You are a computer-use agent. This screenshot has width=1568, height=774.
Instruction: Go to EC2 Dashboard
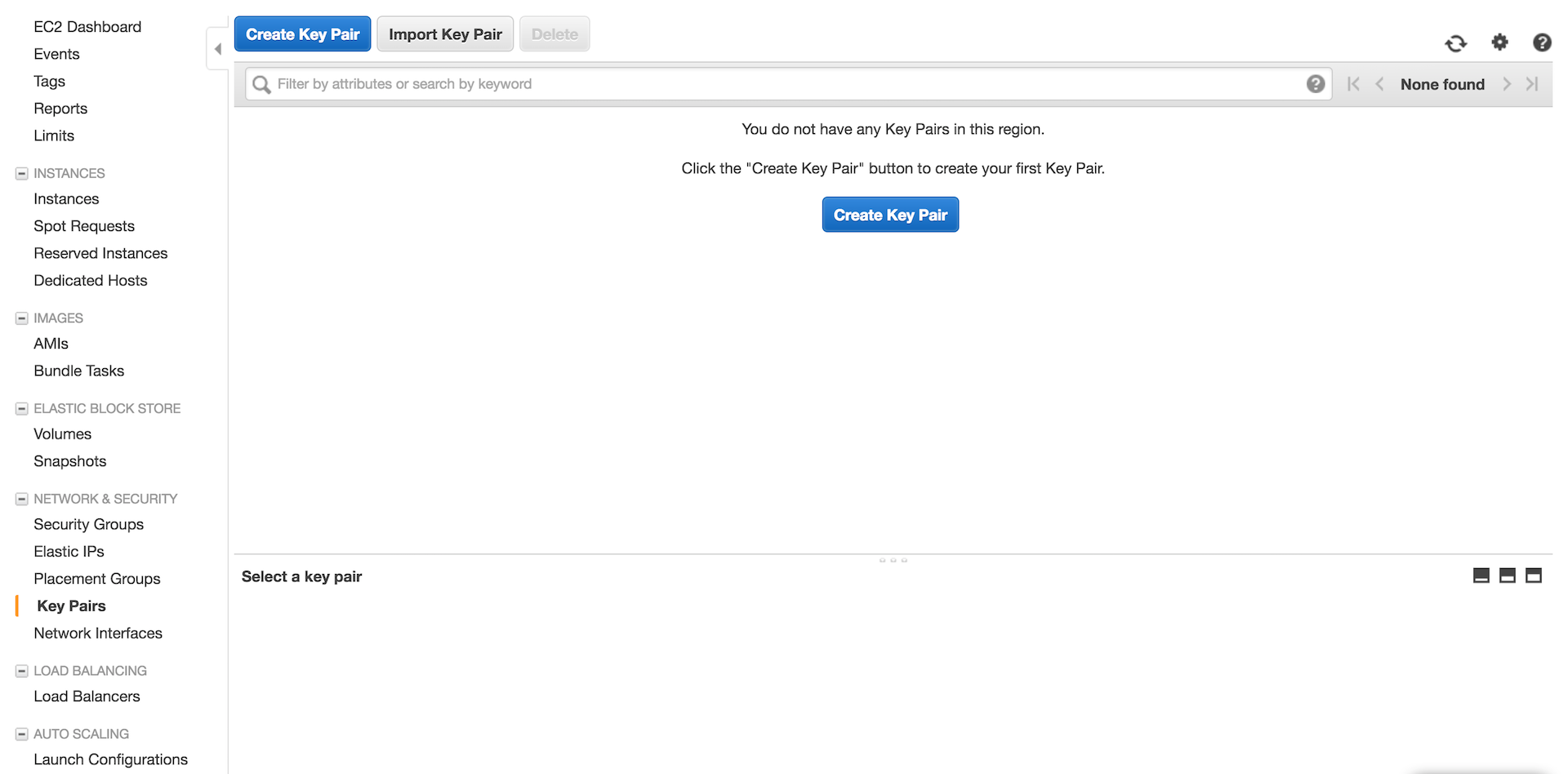87,27
